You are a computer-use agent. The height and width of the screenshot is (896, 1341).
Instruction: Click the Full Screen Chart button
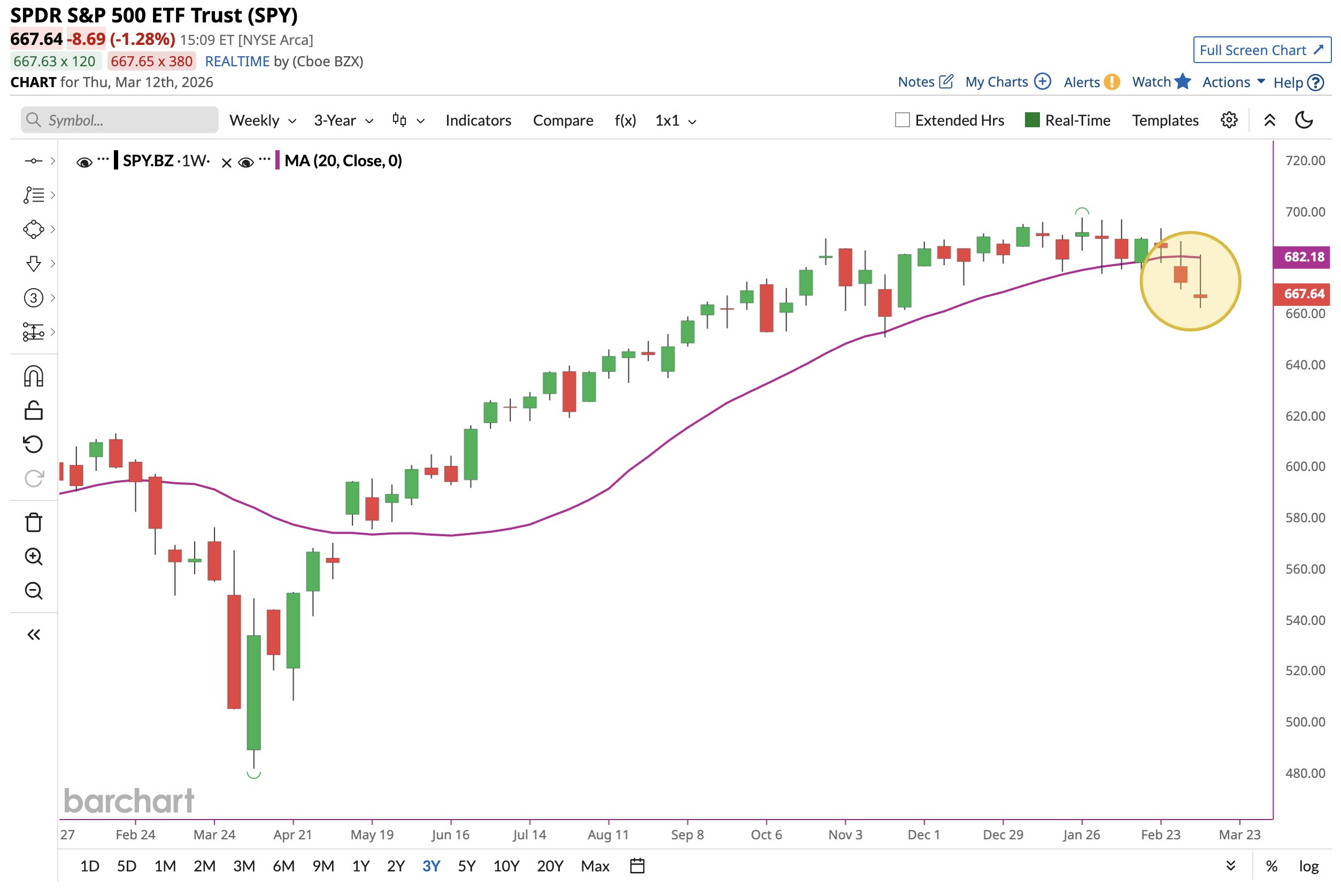point(1261,50)
